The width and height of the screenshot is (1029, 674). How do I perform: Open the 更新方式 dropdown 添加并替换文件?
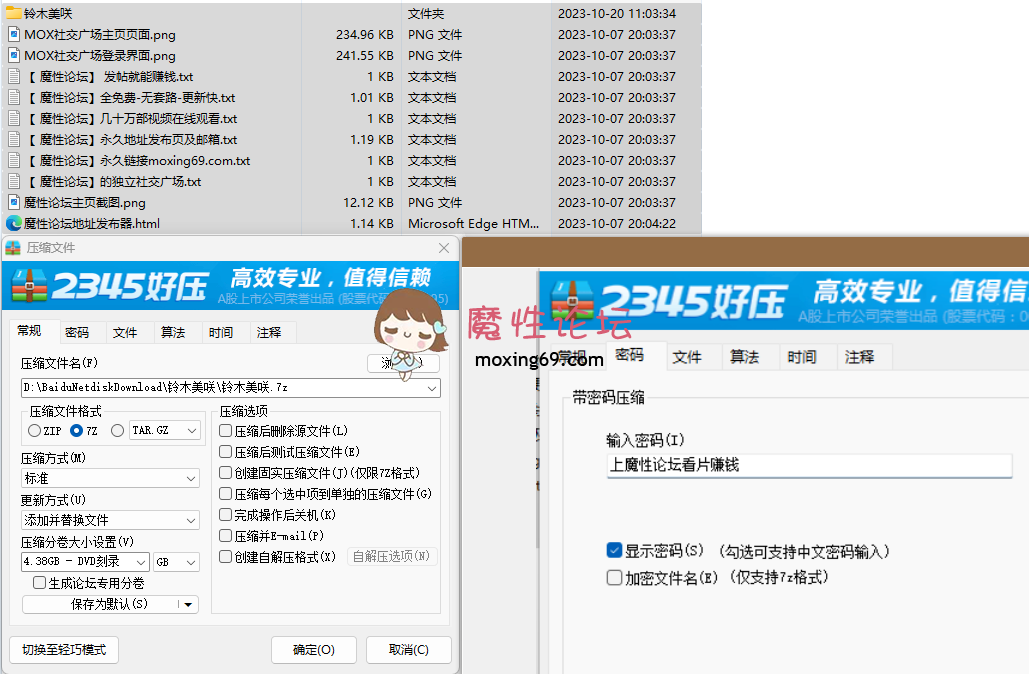pos(110,520)
